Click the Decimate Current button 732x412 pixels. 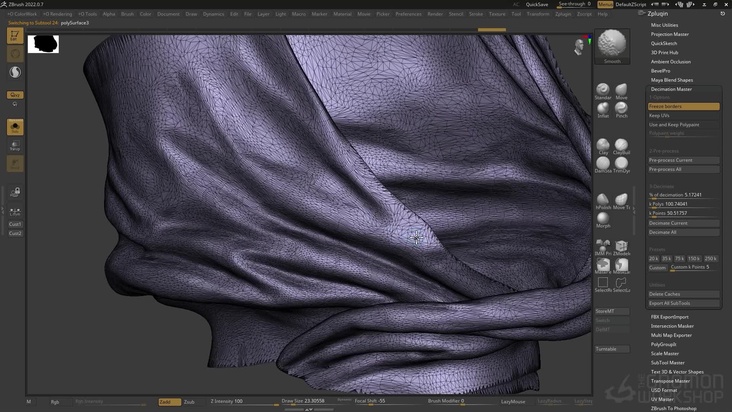683,223
